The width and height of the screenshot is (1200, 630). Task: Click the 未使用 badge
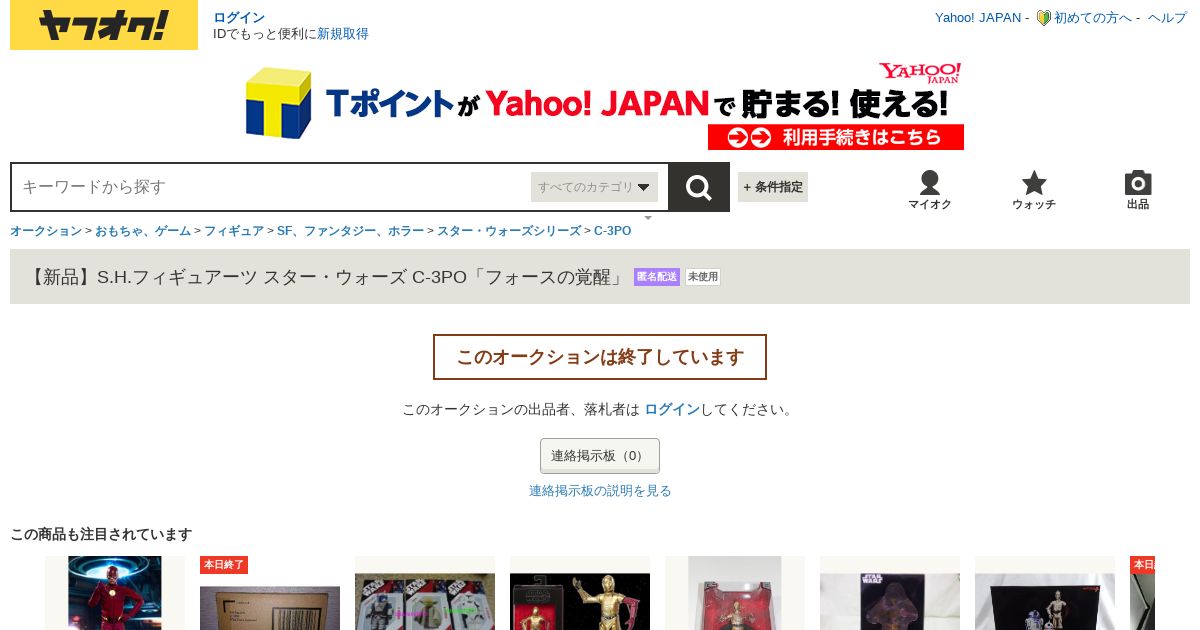pyautogui.click(x=703, y=277)
